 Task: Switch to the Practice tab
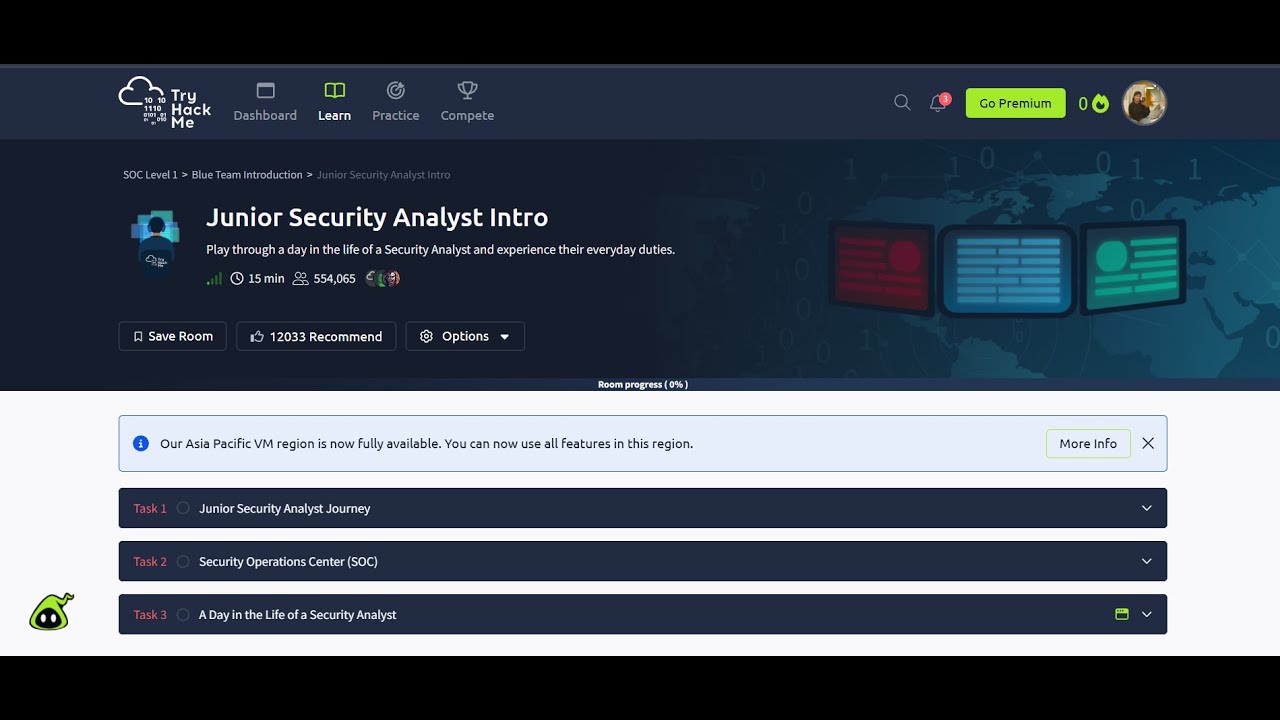(396, 102)
